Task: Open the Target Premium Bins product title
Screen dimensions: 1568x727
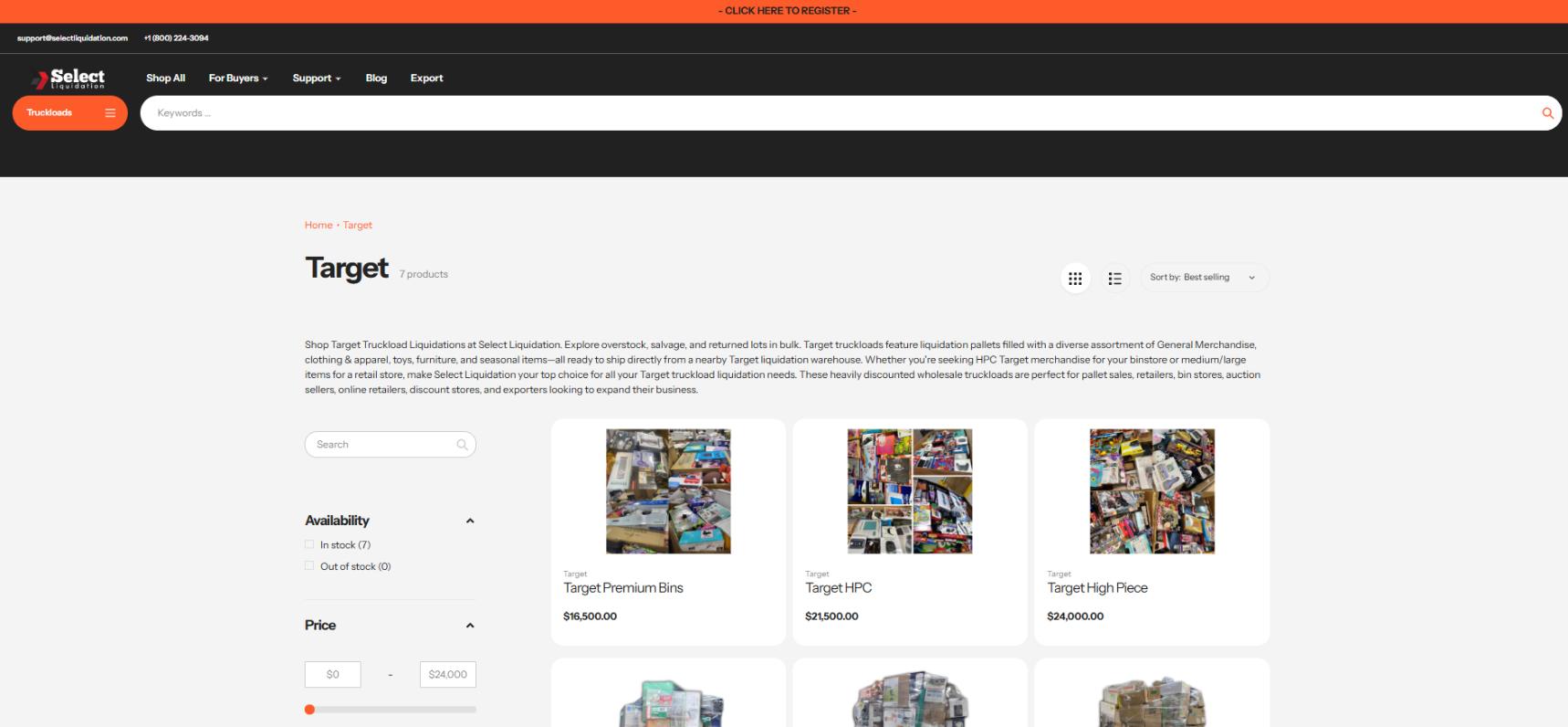Action: (623, 588)
